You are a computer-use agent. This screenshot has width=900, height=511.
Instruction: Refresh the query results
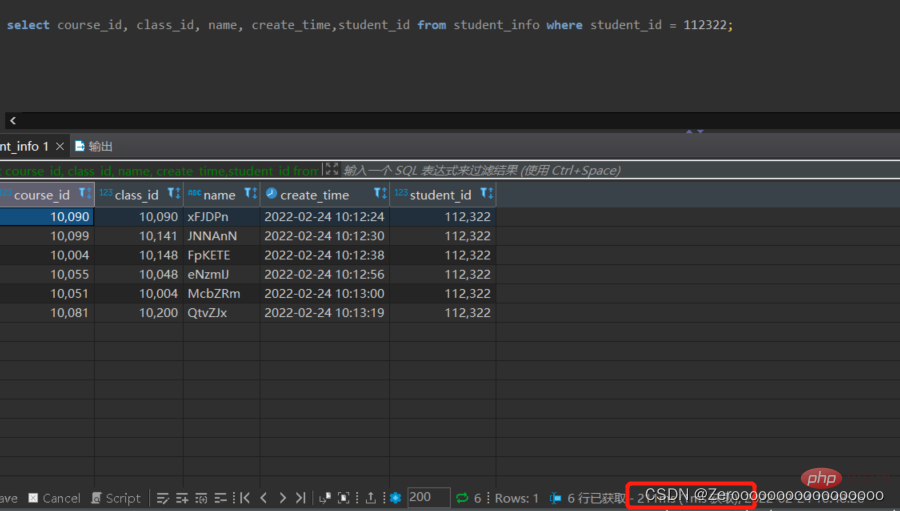tap(462, 498)
